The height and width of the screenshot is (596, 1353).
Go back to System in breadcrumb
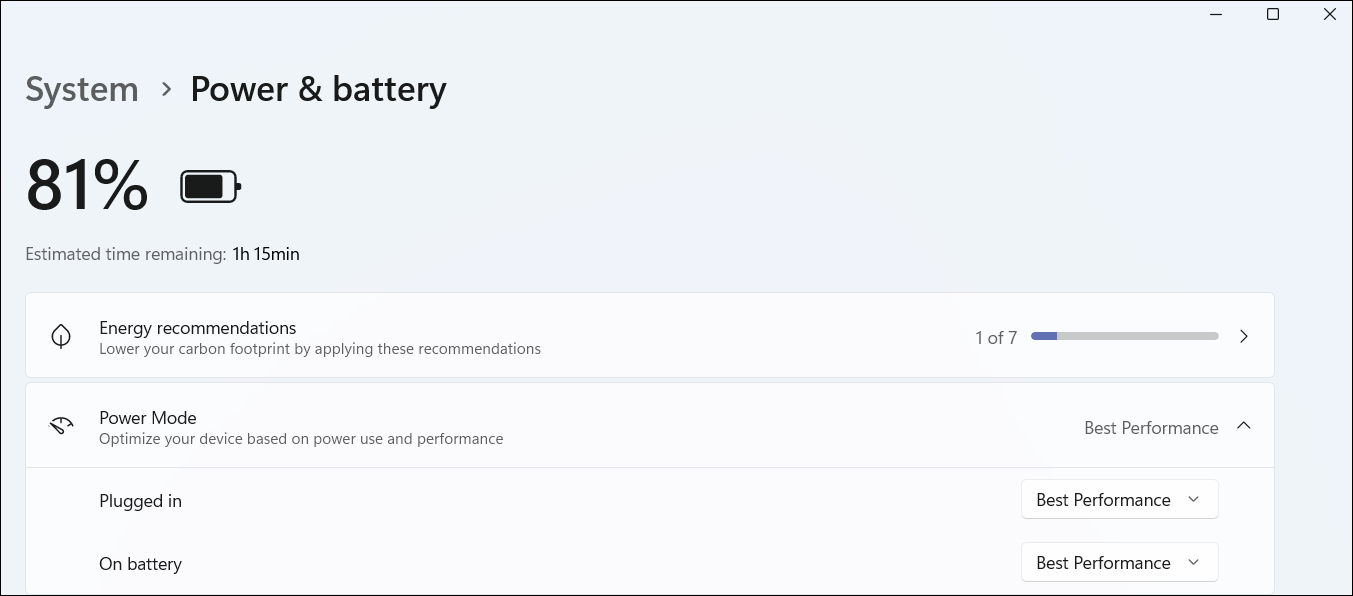tap(82, 89)
